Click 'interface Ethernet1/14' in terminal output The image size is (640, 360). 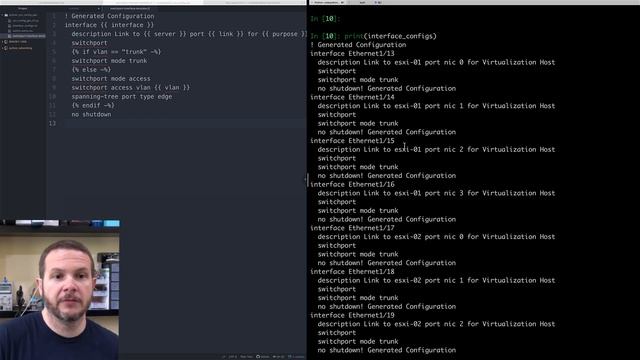pyautogui.click(x=352, y=97)
